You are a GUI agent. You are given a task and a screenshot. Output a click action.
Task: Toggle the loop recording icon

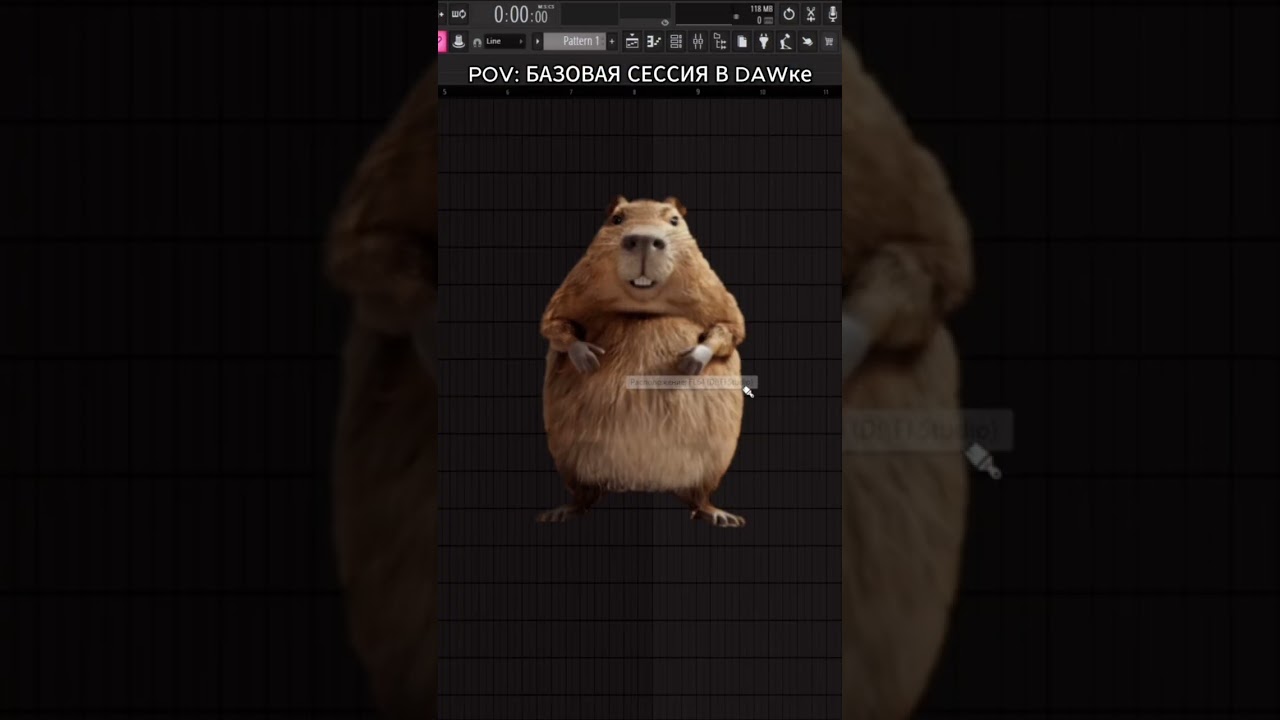pyautogui.click(x=458, y=14)
